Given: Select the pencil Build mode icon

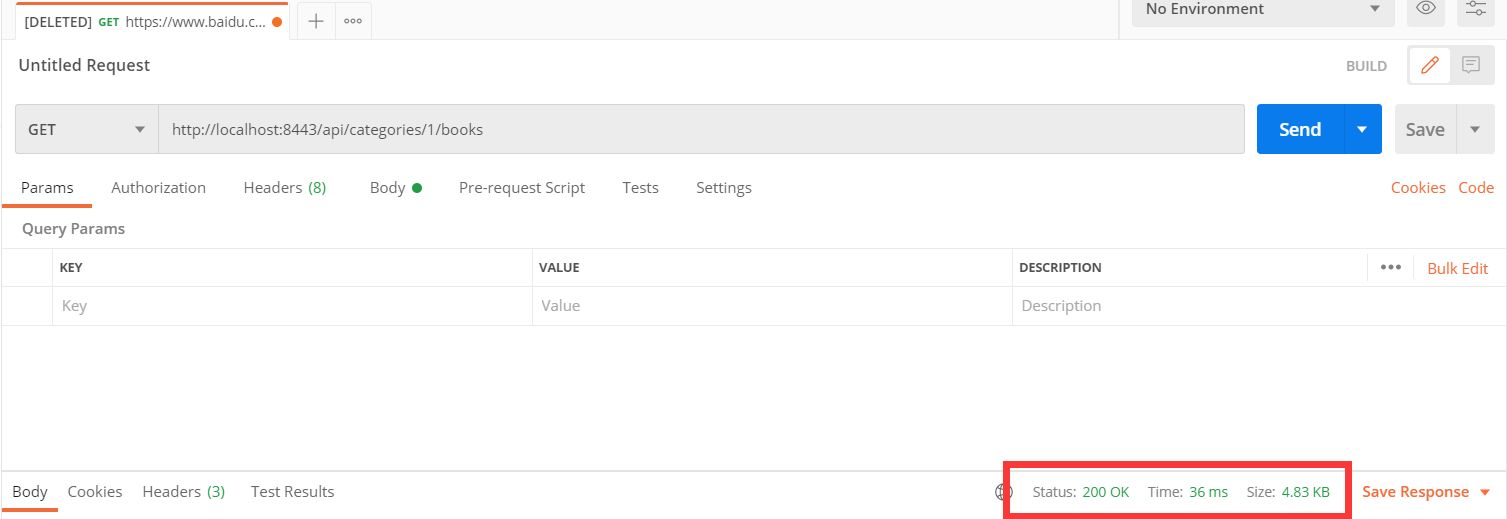Looking at the screenshot, I should point(1430,65).
